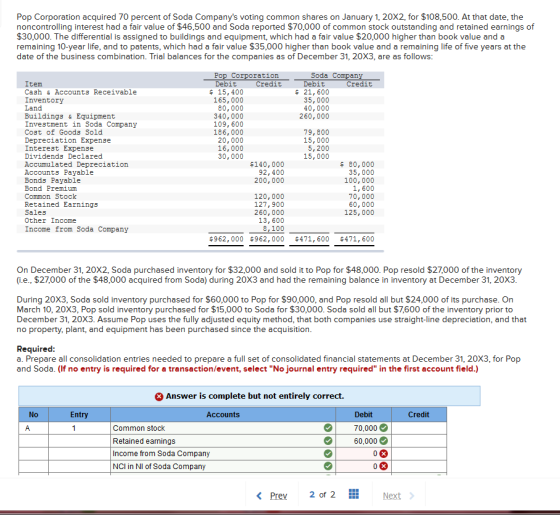
Task: Select the Retained earnings account field
Action: click(222, 441)
